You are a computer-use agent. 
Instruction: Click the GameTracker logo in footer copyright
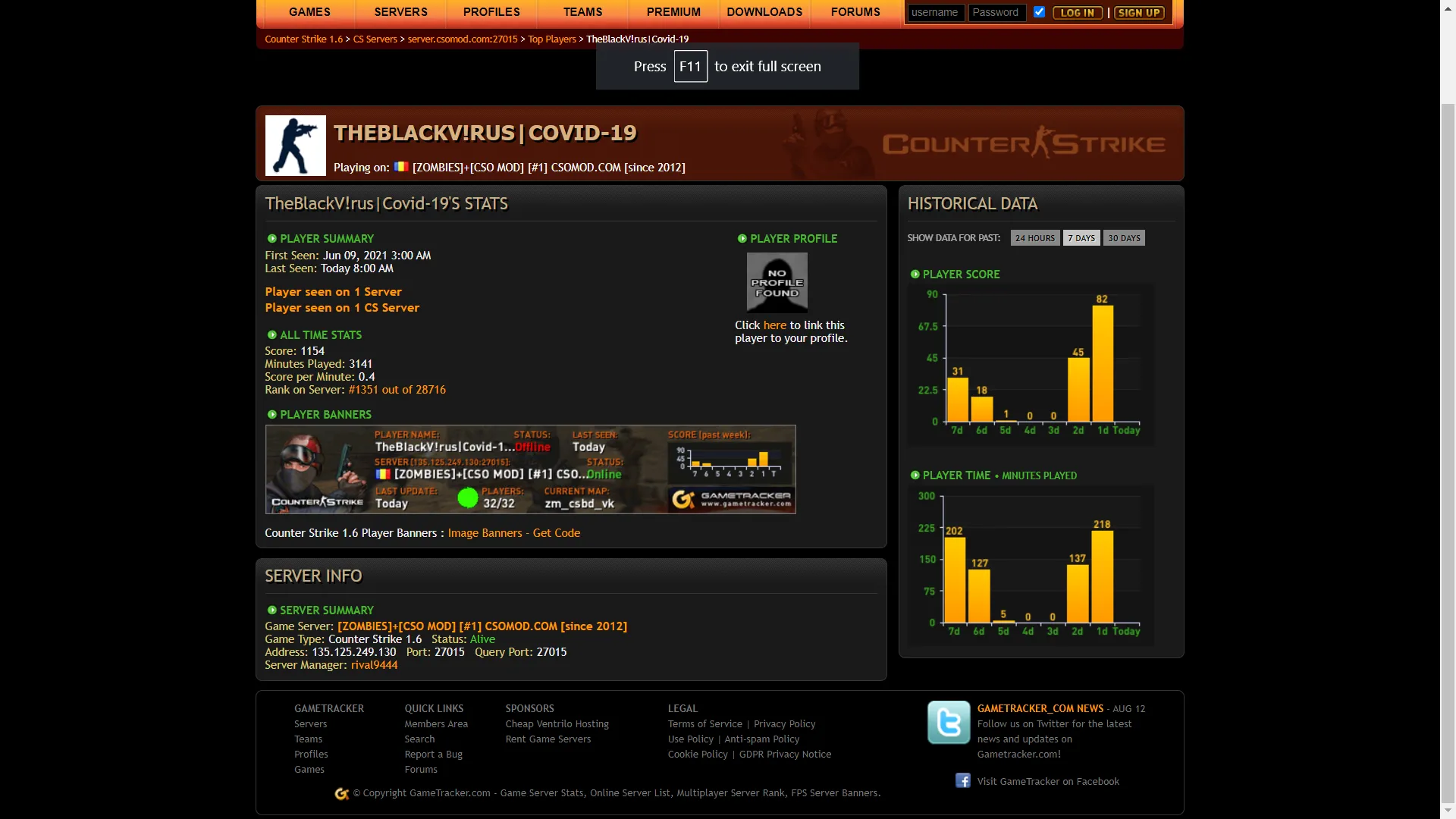coord(342,793)
